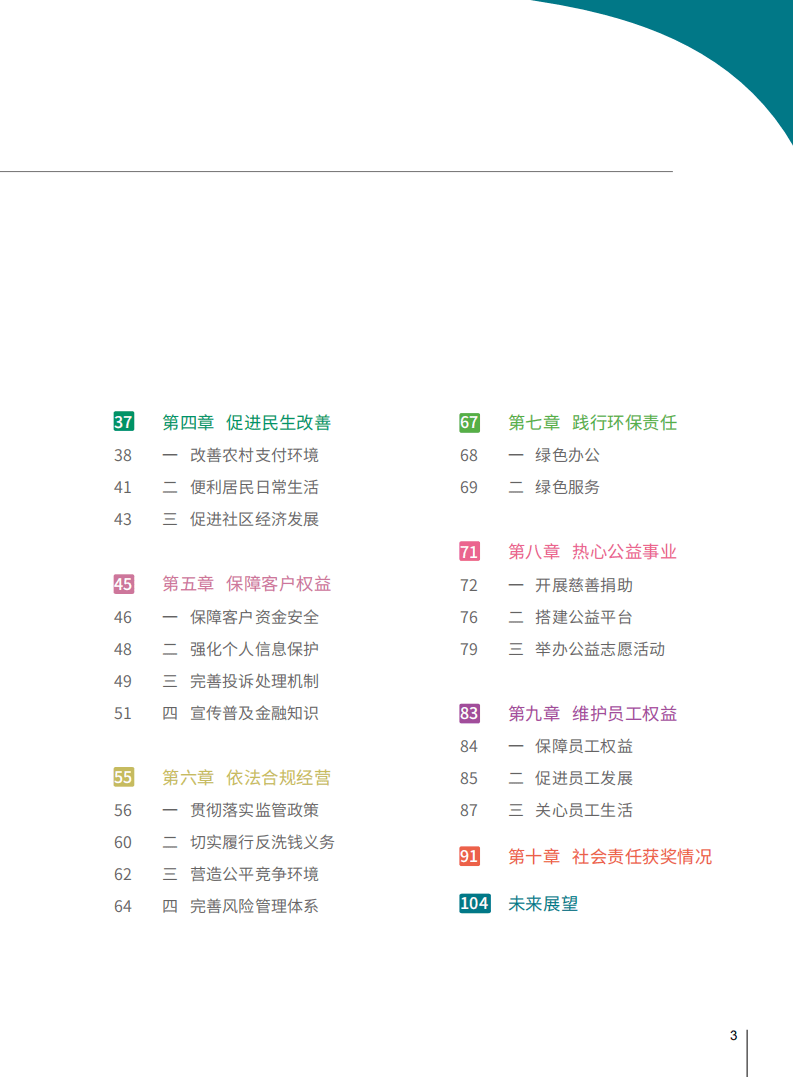Go to entry 一 改善农村支付环境

tap(240, 455)
